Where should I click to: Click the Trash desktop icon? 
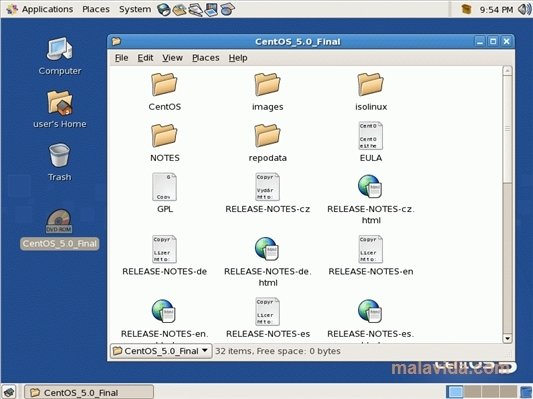[59, 156]
